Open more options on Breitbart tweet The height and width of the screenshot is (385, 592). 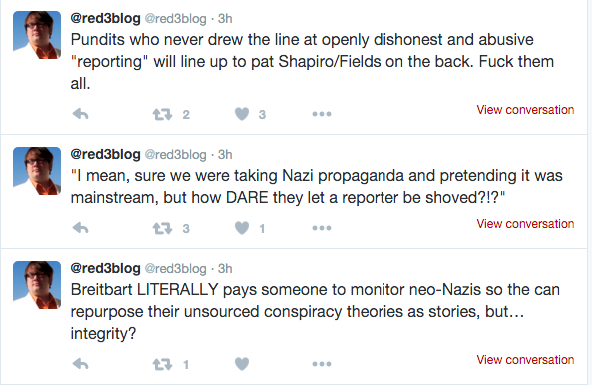point(322,364)
